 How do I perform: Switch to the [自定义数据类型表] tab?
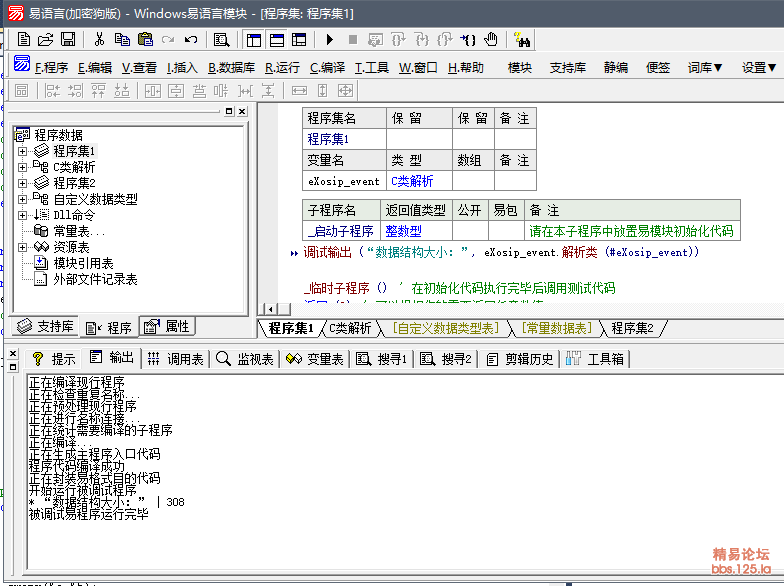click(x=446, y=328)
